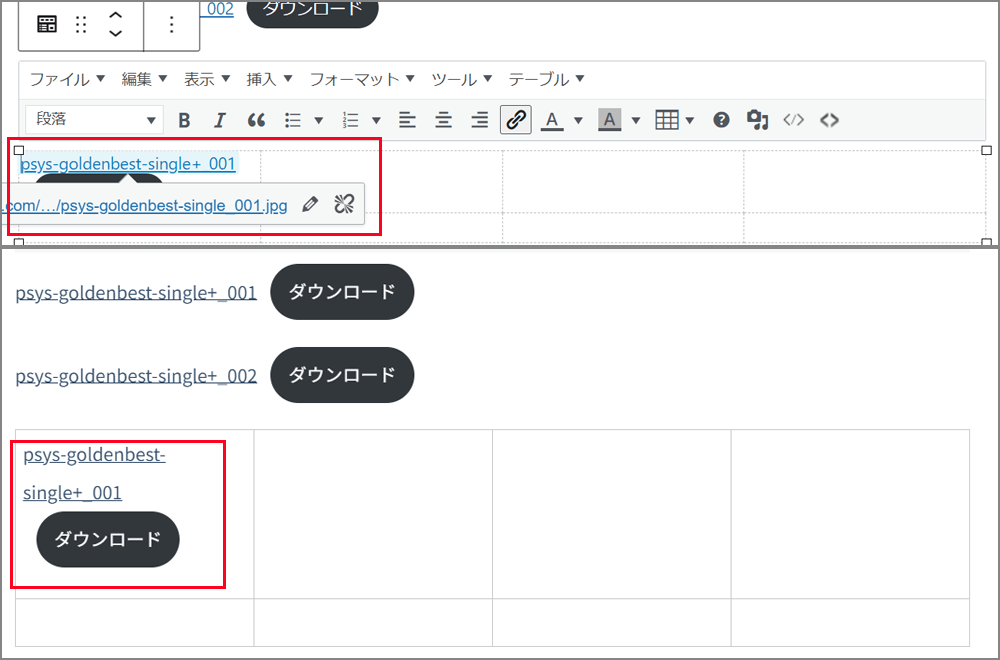Click the ダウンロード button beside psys-goldenbest-single+_002

click(342, 375)
